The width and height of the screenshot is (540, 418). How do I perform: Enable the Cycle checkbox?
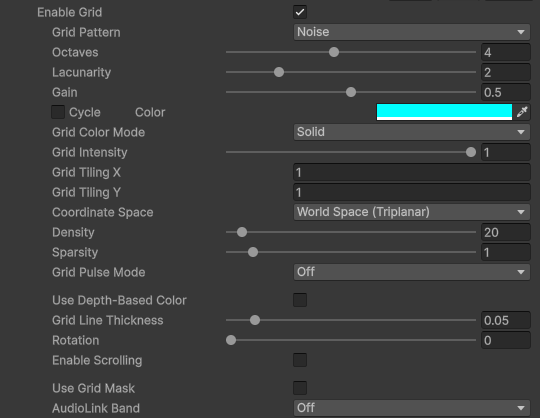tap(58, 112)
